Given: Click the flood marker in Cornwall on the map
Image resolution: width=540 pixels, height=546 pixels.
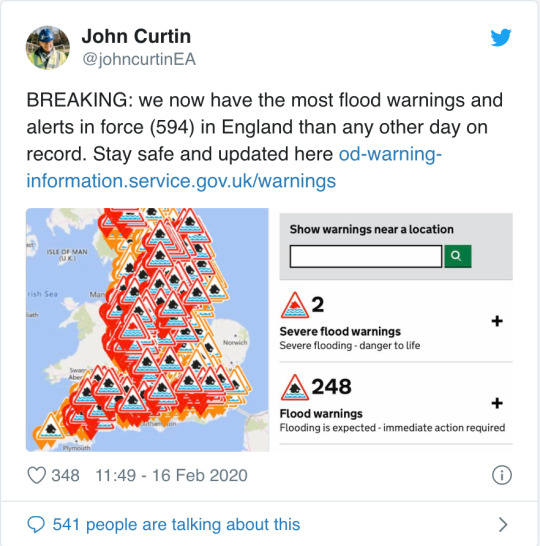Looking at the screenshot, I should pos(50,429).
